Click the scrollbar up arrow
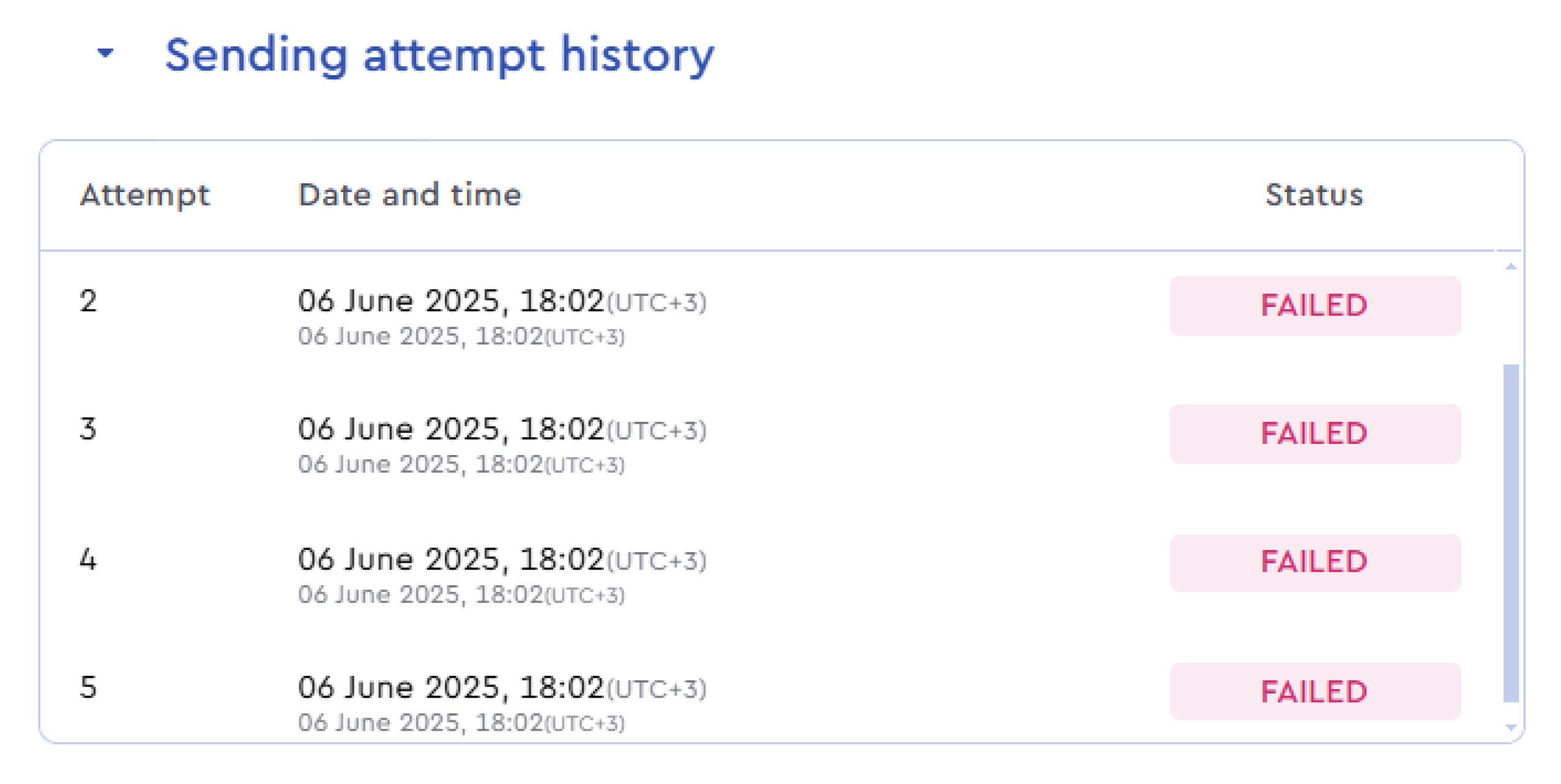The width and height of the screenshot is (1561, 784). 1510,266
